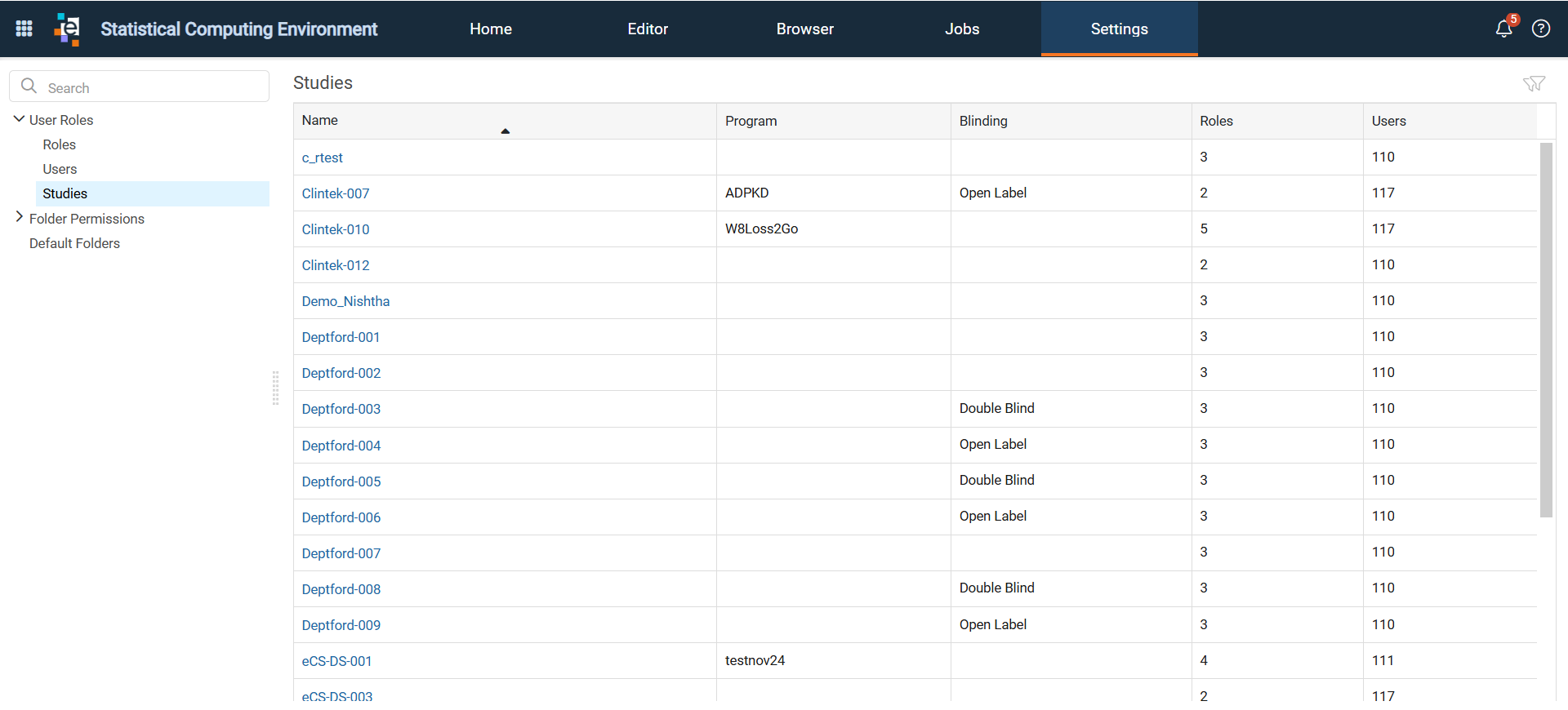
Task: Open the Deptford-004 study link
Action: point(341,446)
